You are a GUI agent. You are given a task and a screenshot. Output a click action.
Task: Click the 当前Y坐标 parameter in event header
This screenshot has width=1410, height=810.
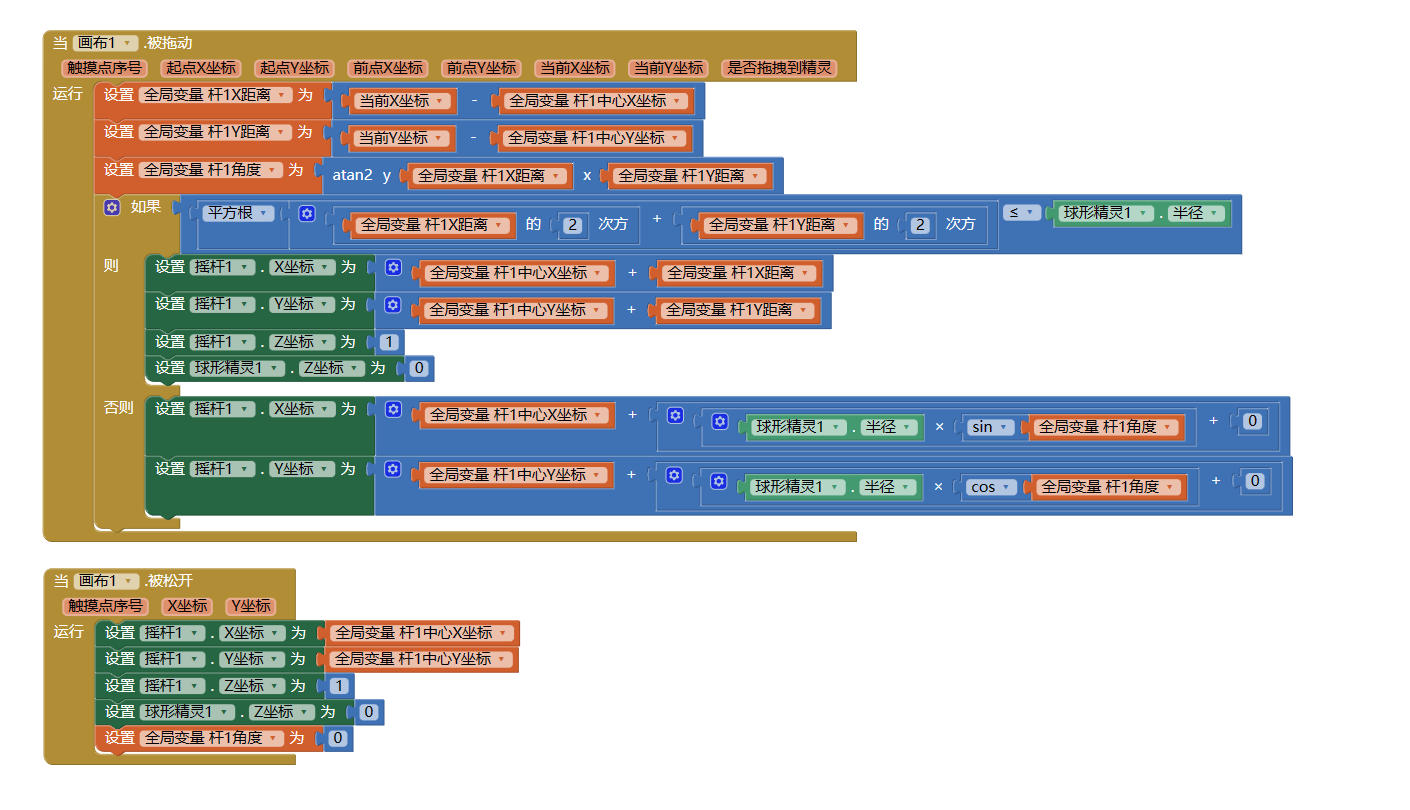(x=668, y=68)
